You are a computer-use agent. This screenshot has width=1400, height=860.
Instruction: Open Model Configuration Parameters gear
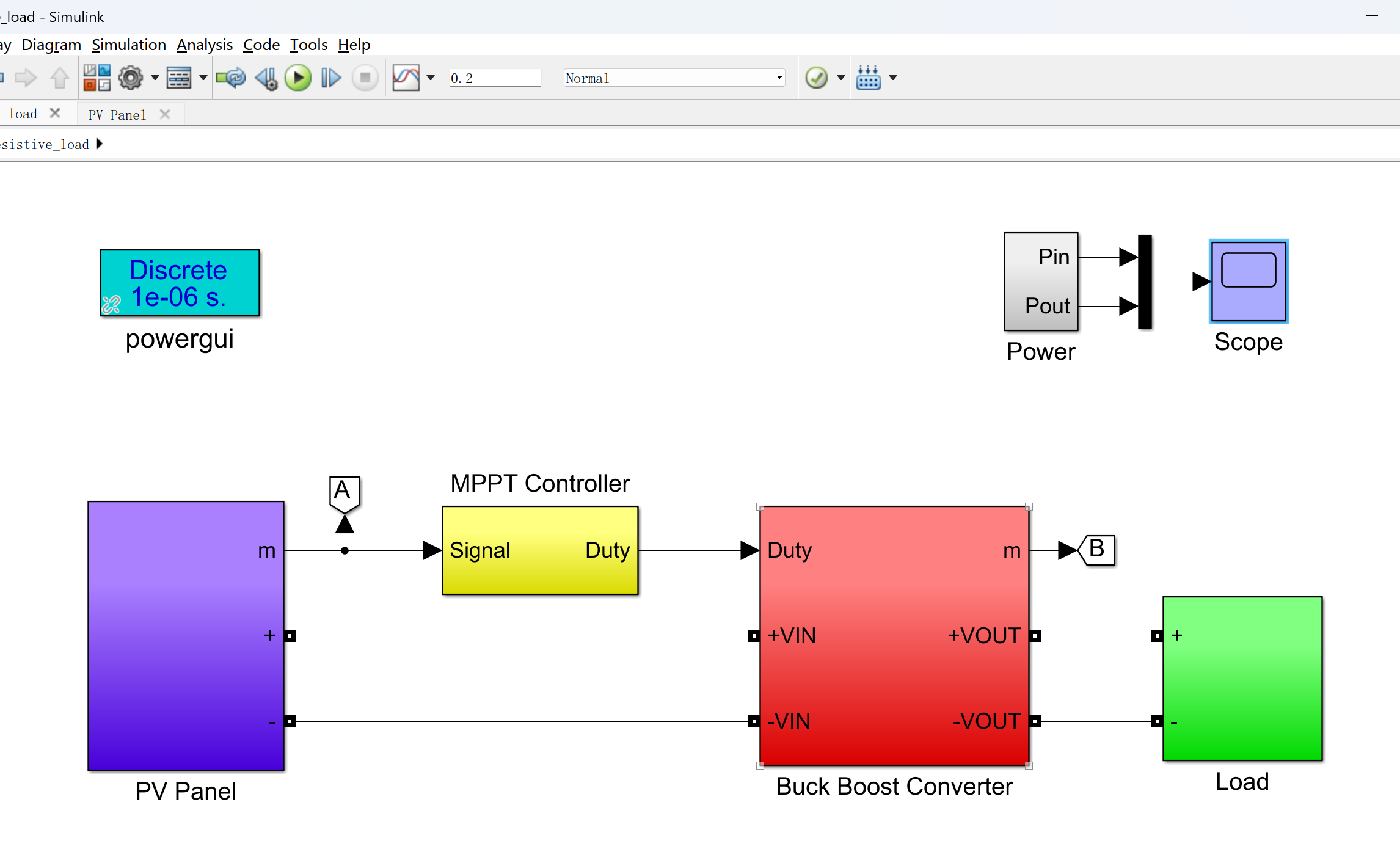pyautogui.click(x=130, y=78)
